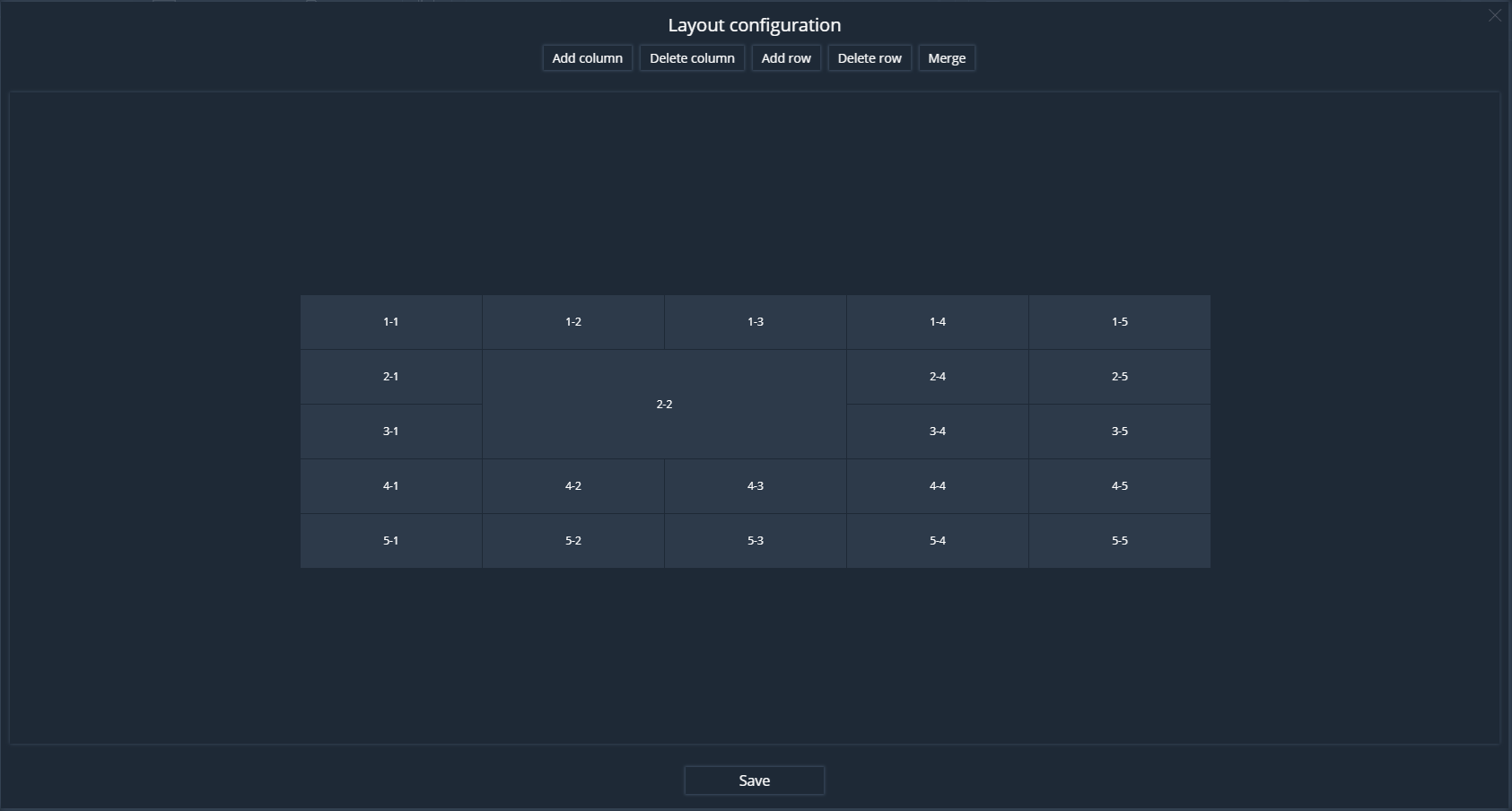Choose cell 2-1 in the grid
The height and width of the screenshot is (811, 1512).
pos(390,377)
